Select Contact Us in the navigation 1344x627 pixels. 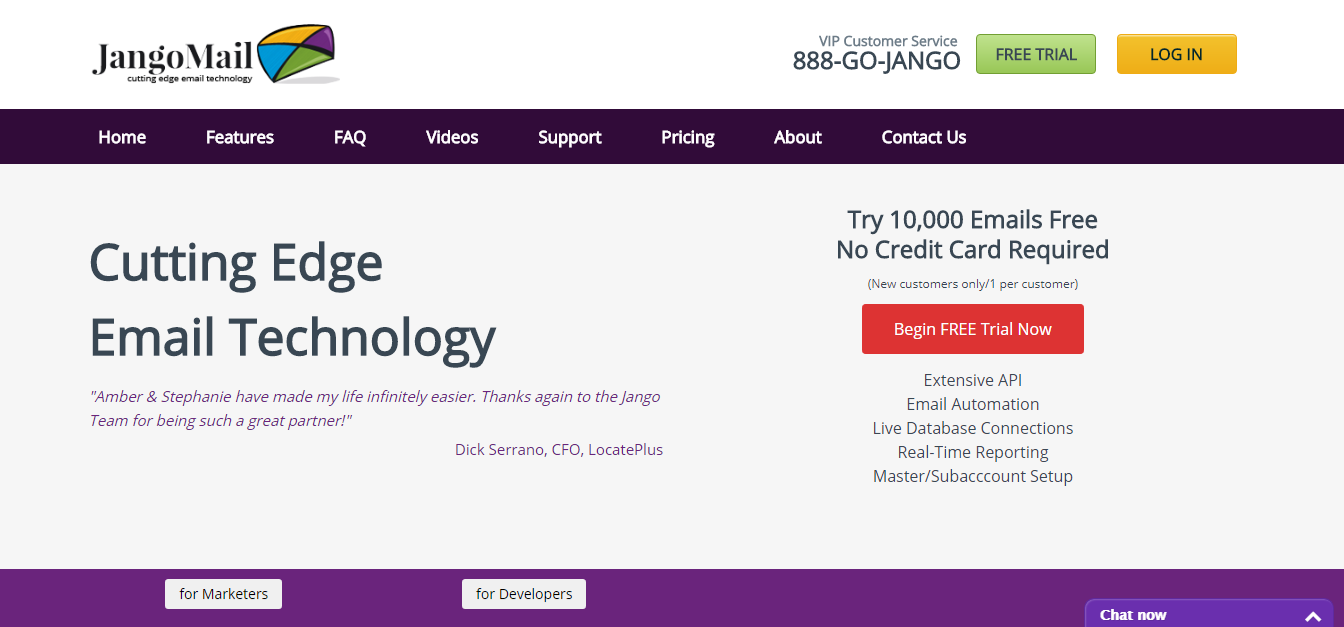pos(923,137)
